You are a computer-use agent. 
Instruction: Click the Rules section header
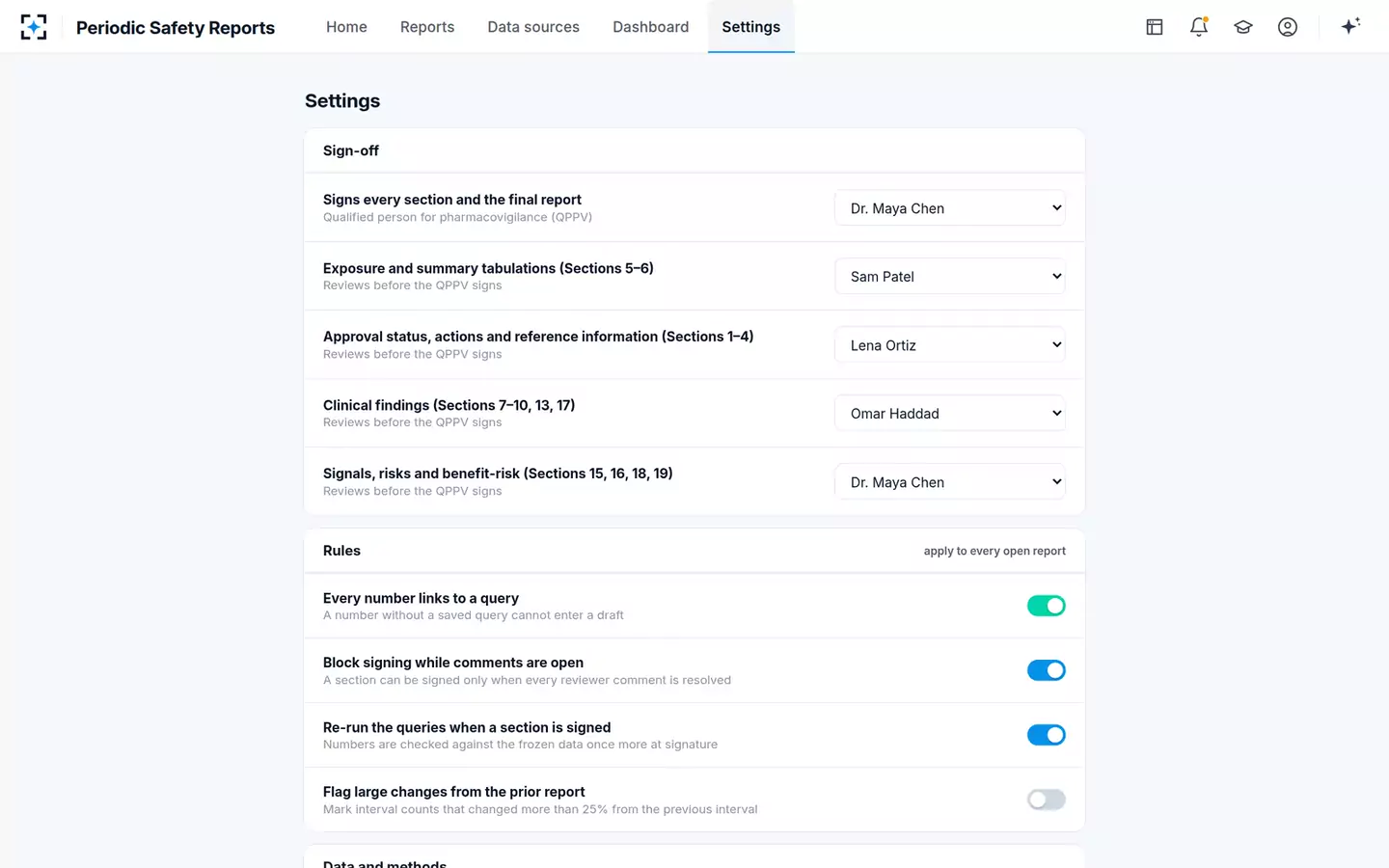click(341, 551)
